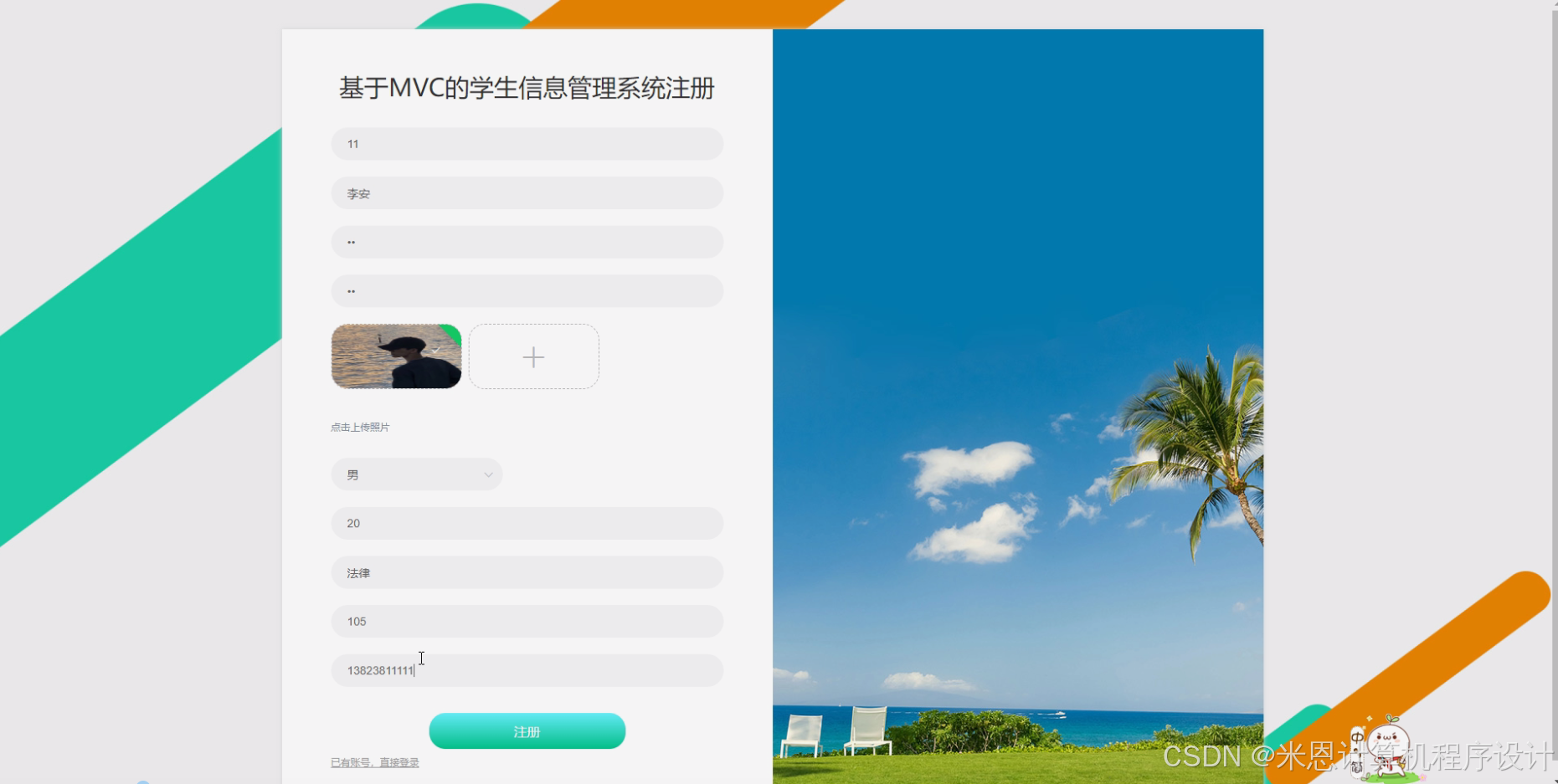Click the beach background image panel

[x=1018, y=335]
